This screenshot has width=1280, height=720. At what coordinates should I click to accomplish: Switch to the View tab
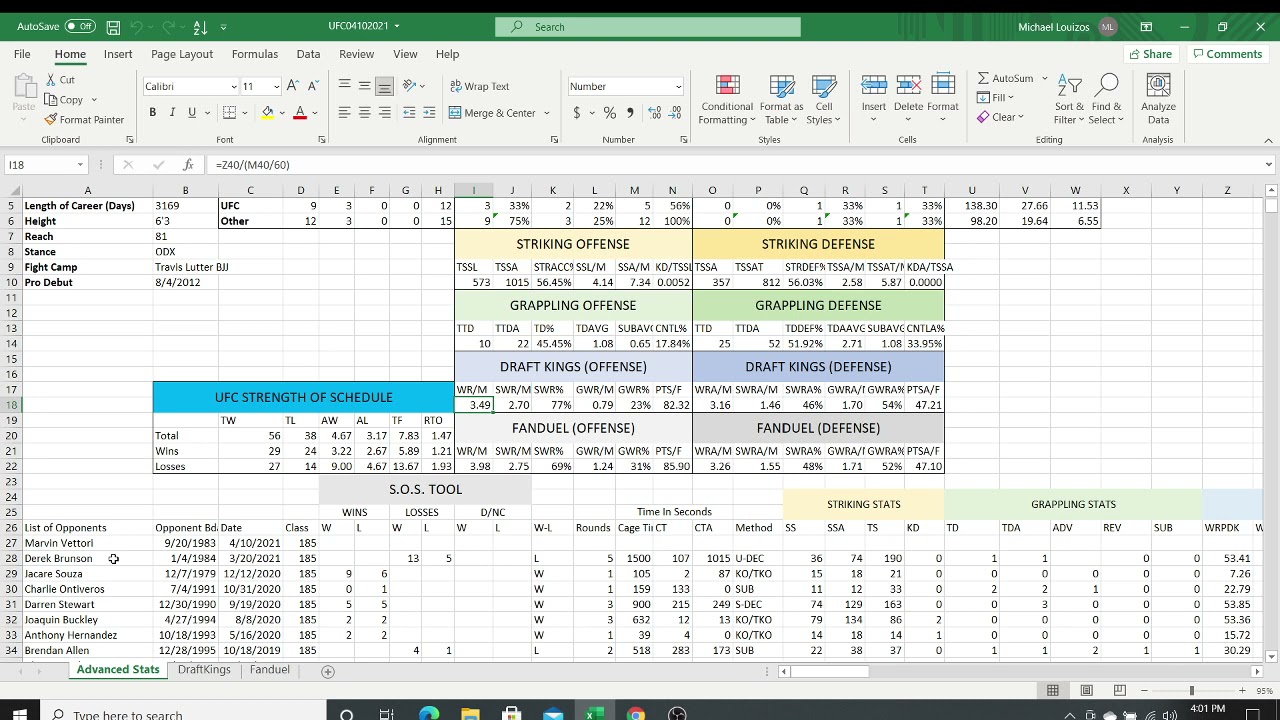(x=405, y=54)
